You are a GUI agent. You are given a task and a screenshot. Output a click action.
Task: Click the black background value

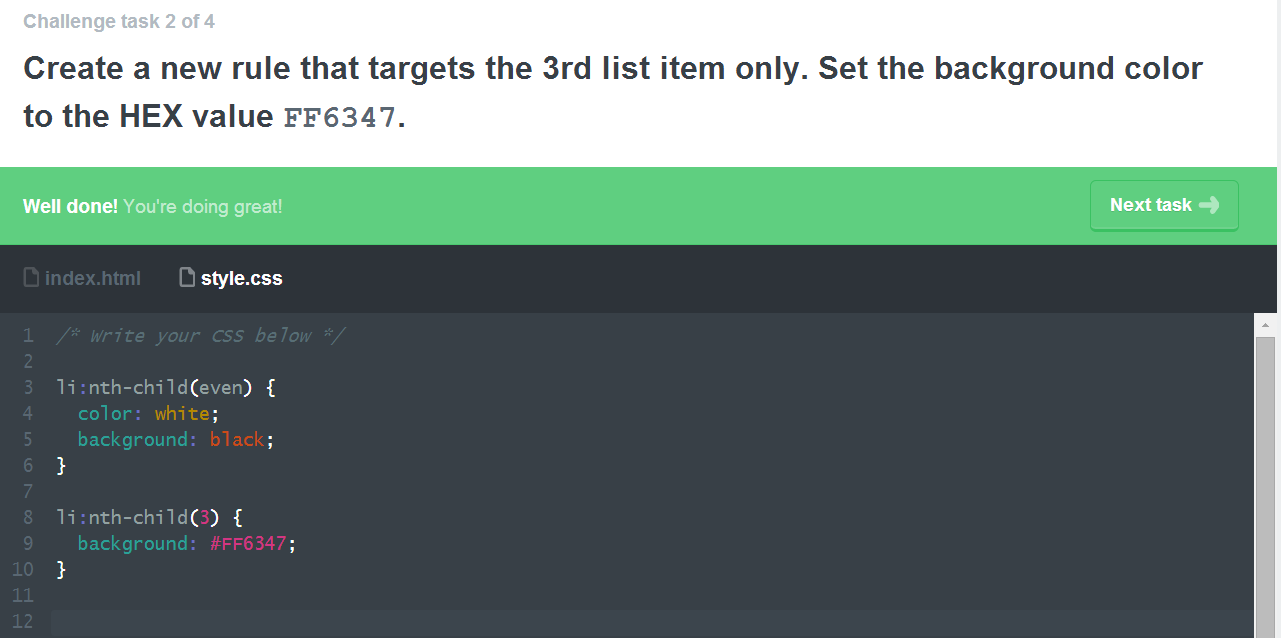(x=237, y=439)
